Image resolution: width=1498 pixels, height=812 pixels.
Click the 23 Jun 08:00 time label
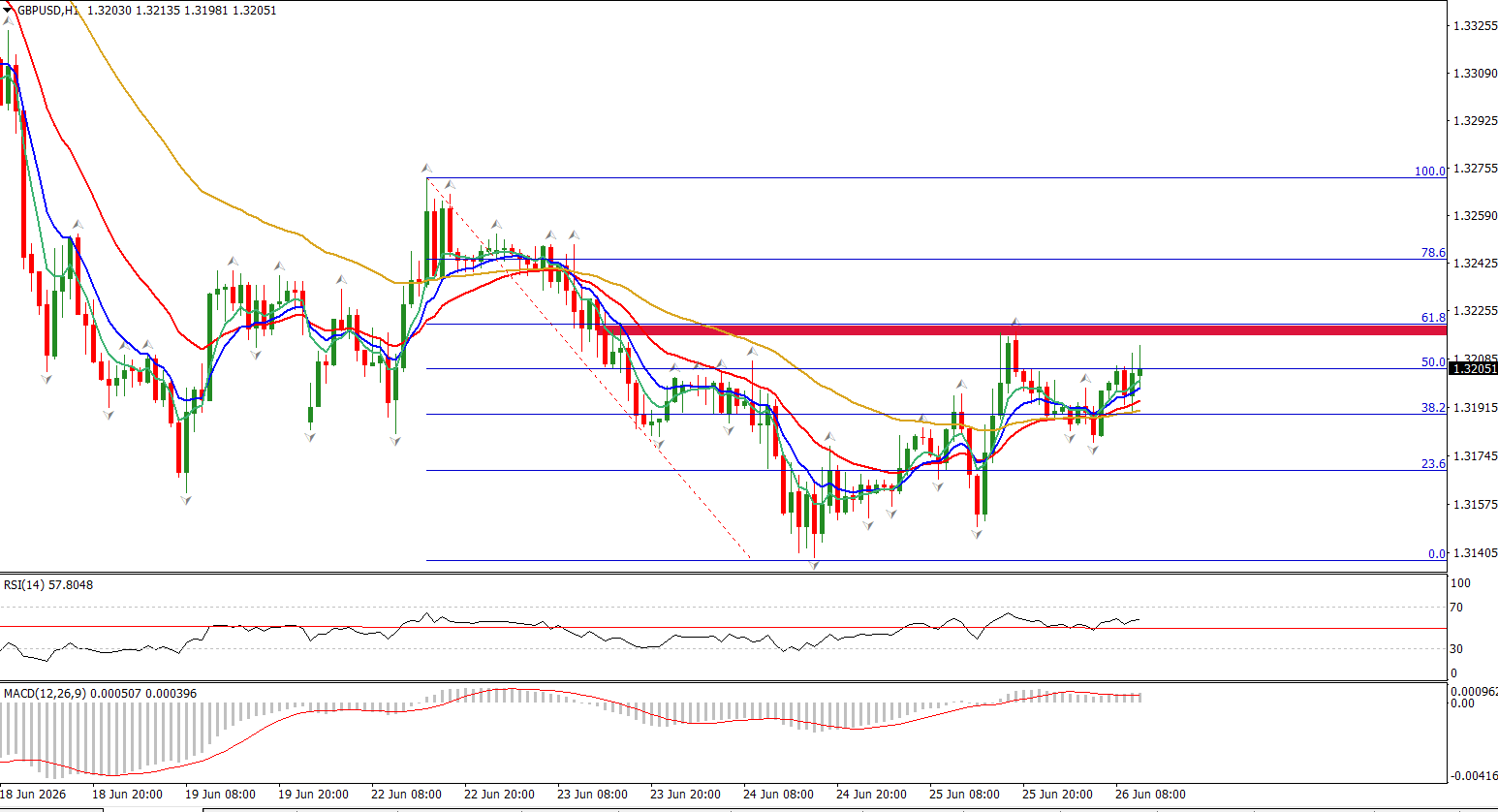pyautogui.click(x=592, y=795)
